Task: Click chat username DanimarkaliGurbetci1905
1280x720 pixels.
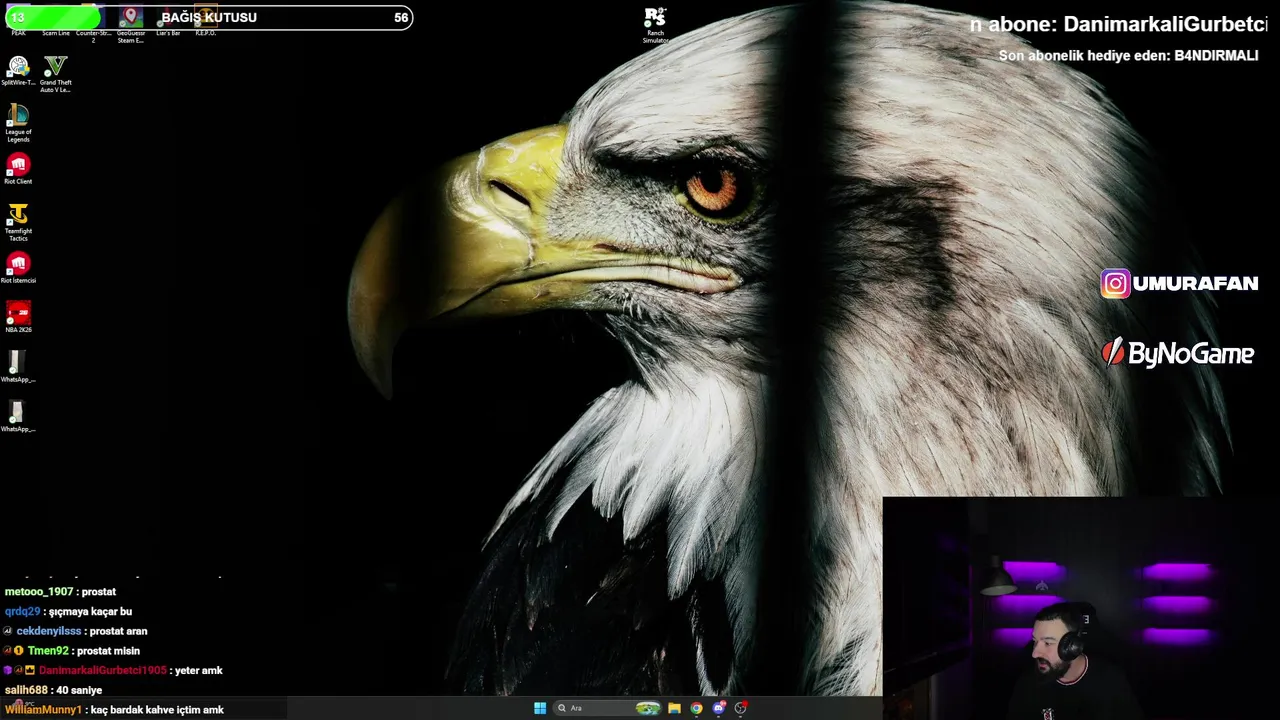Action: click(102, 670)
